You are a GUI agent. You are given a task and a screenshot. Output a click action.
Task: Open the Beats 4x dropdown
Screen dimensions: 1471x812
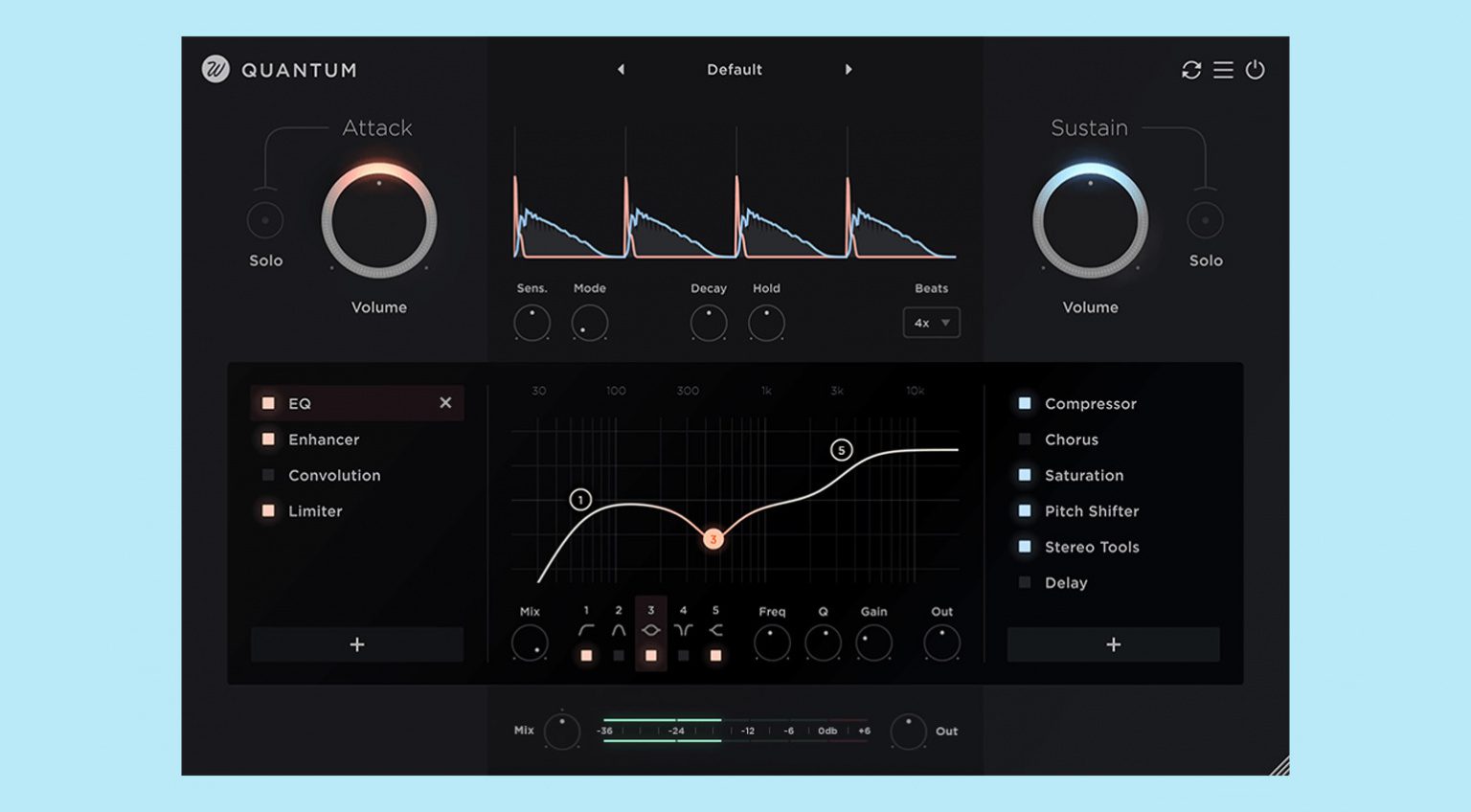click(x=931, y=323)
